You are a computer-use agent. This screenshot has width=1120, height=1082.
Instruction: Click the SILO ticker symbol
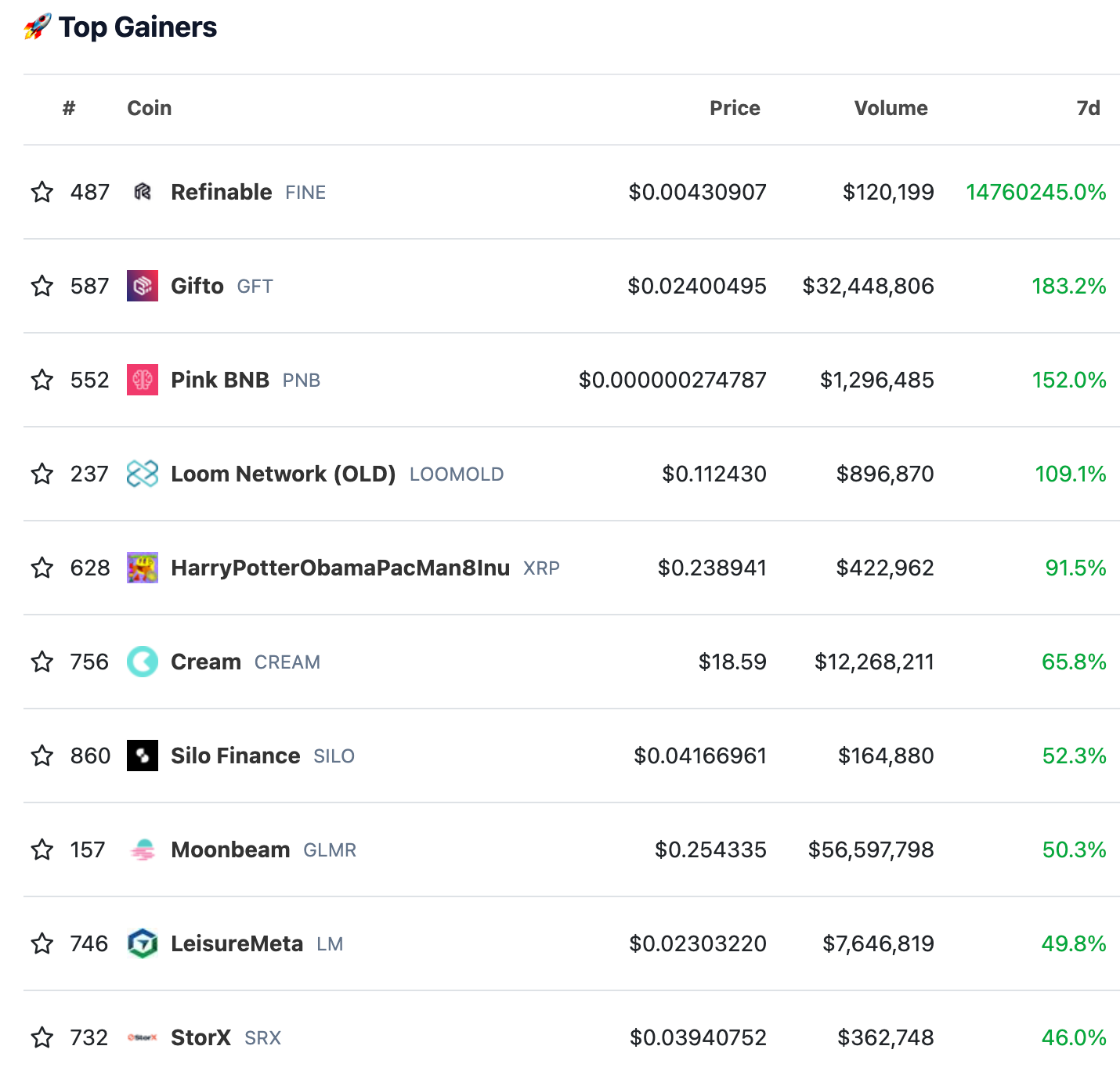point(334,756)
